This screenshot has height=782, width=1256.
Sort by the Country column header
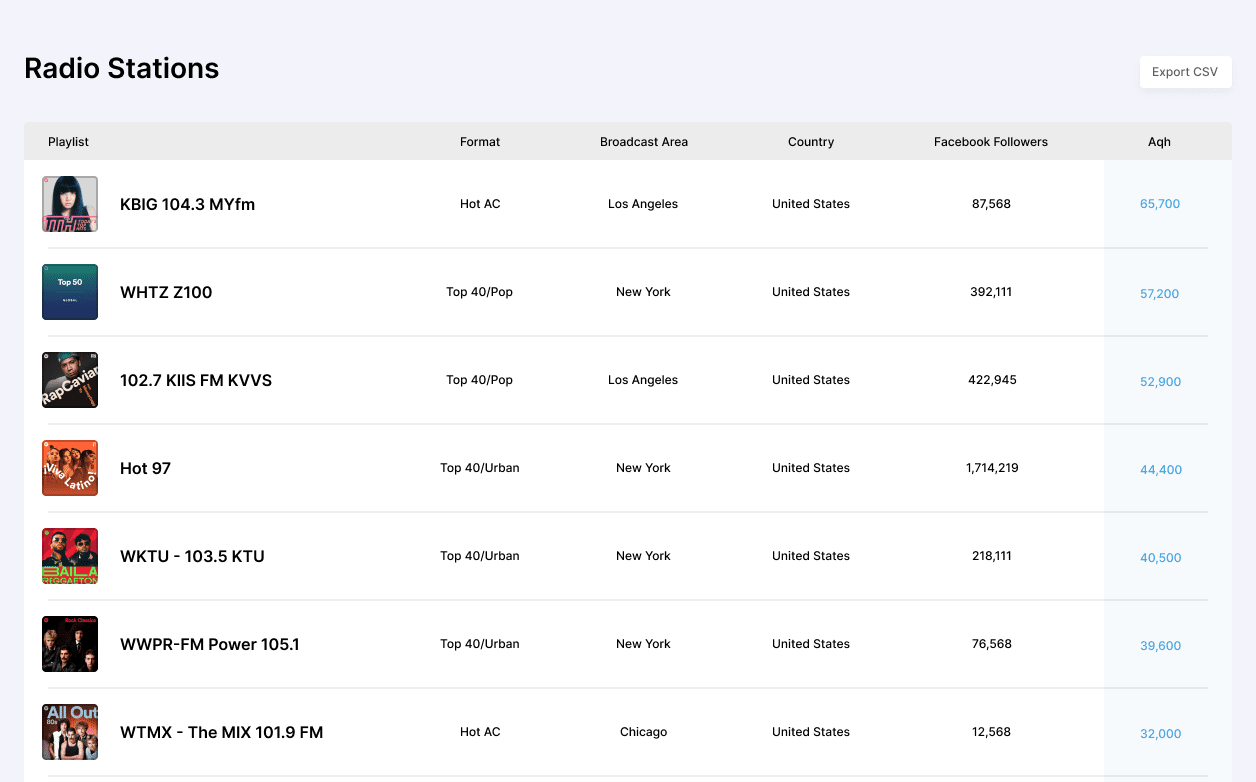pyautogui.click(x=810, y=141)
